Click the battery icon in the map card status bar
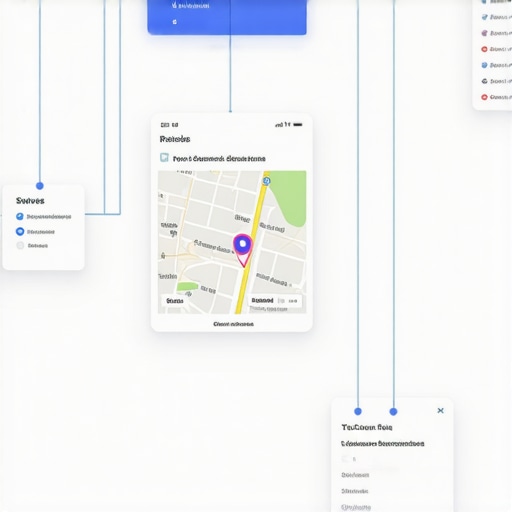This screenshot has width=512, height=512. point(298,125)
